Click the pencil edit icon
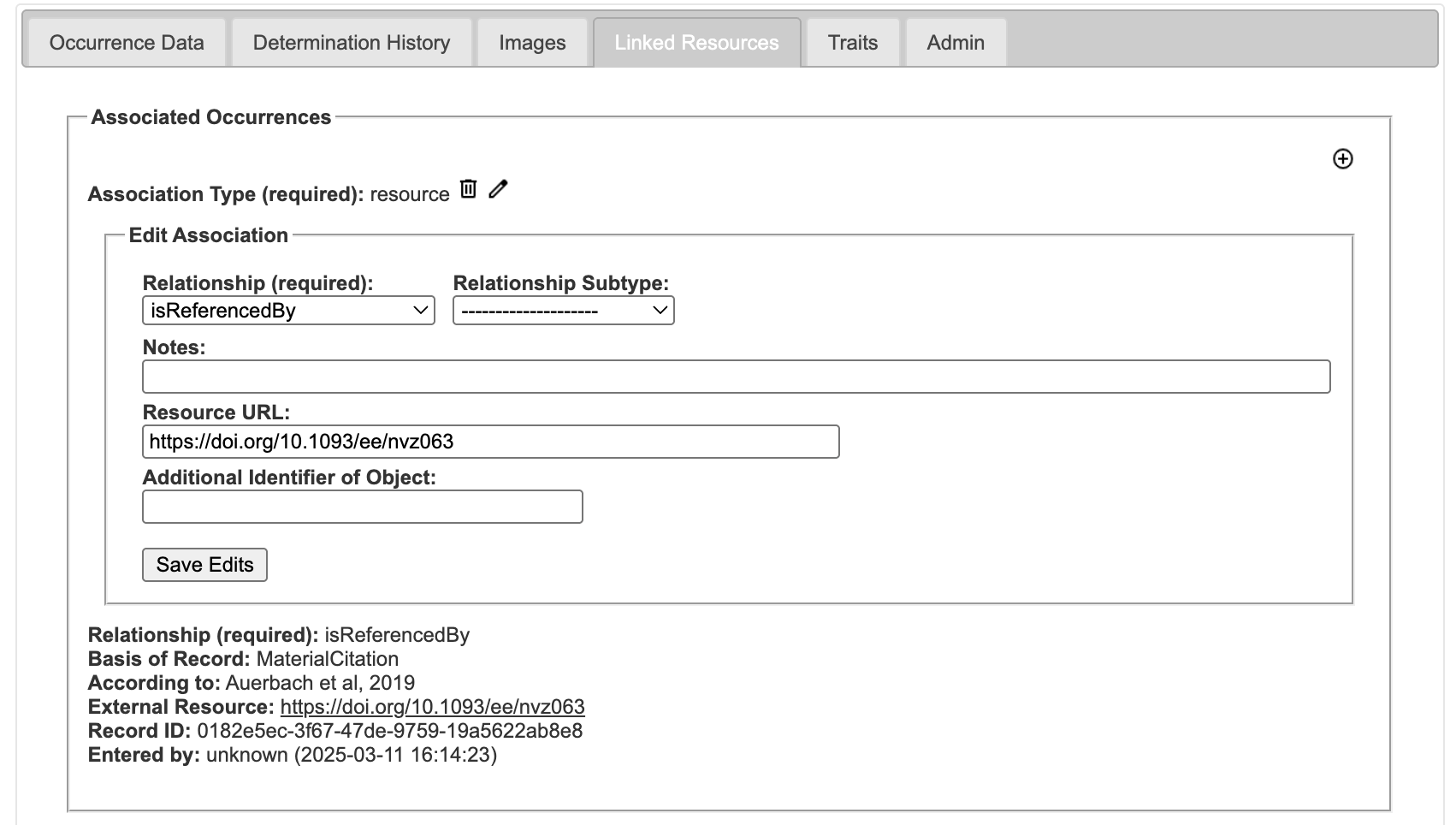The height and width of the screenshot is (825, 1456). pyautogui.click(x=498, y=189)
